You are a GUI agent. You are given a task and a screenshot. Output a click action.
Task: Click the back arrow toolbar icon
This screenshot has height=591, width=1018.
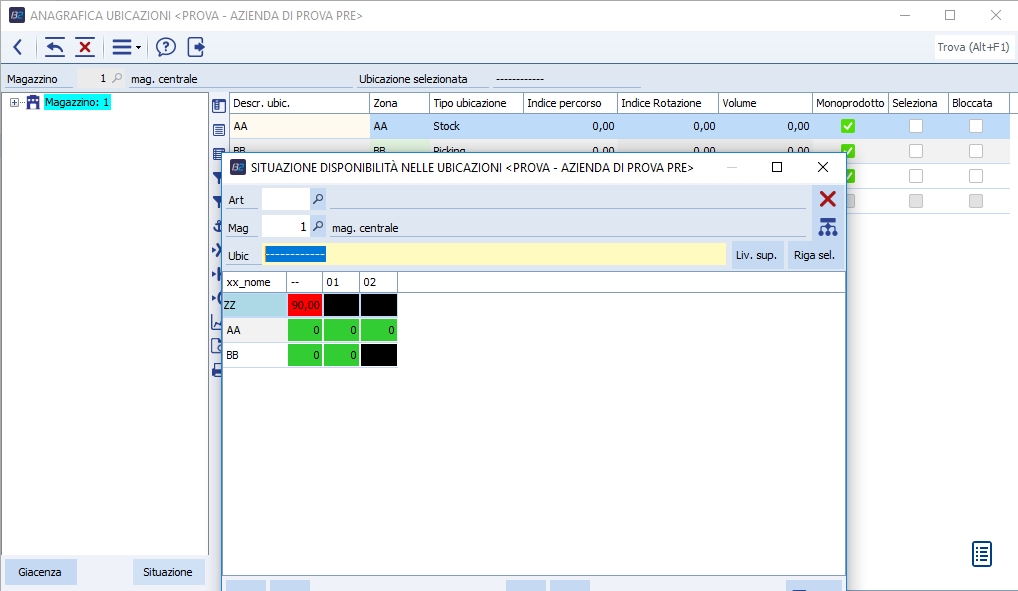point(17,47)
